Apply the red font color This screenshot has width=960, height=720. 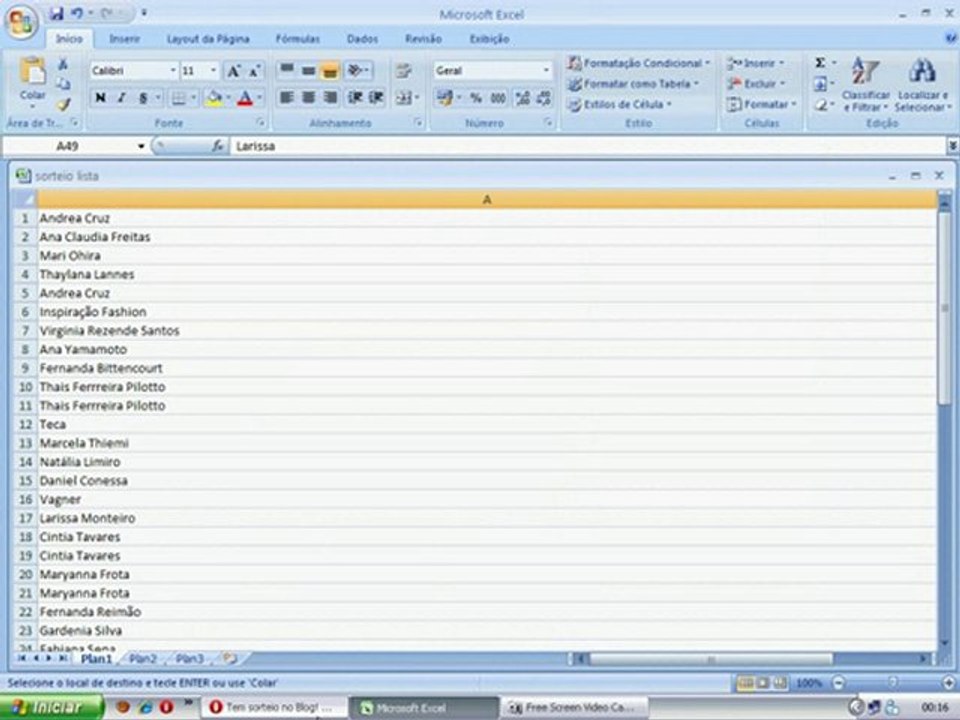coord(245,98)
